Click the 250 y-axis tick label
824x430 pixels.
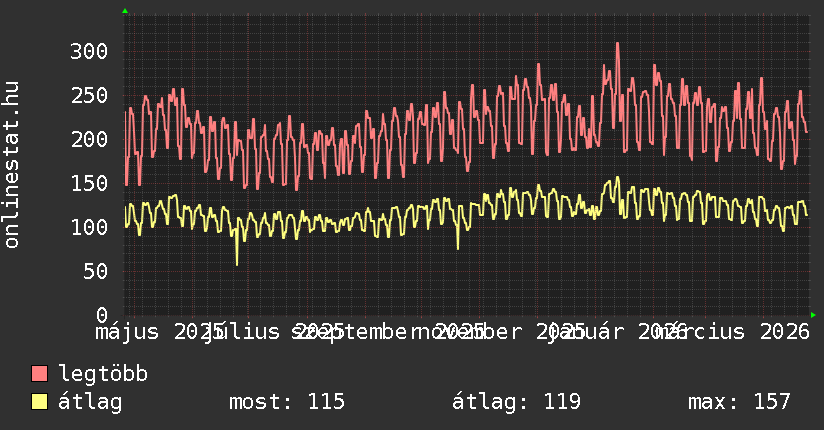pyautogui.click(x=88, y=95)
